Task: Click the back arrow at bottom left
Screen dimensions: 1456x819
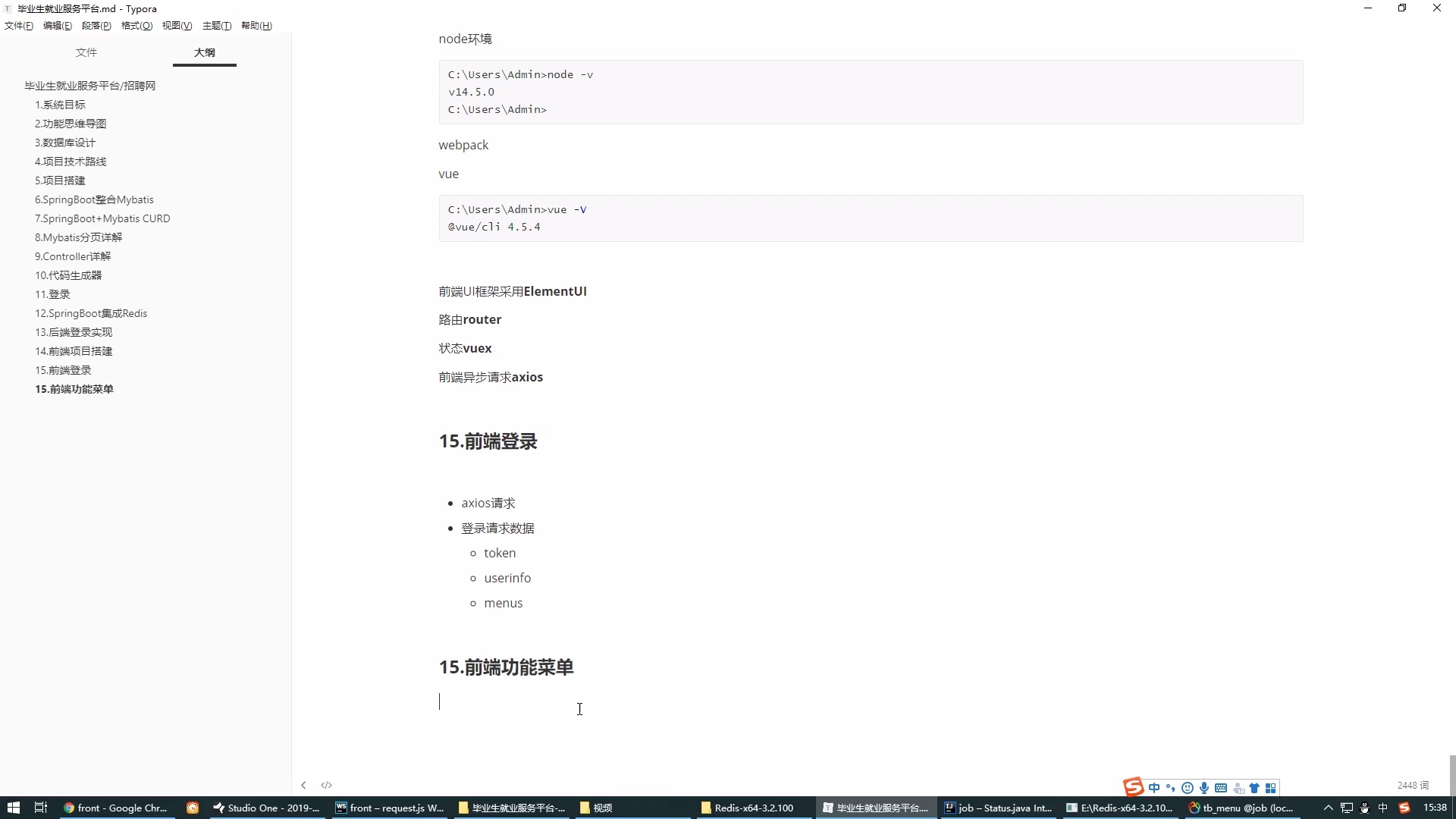Action: (x=303, y=785)
